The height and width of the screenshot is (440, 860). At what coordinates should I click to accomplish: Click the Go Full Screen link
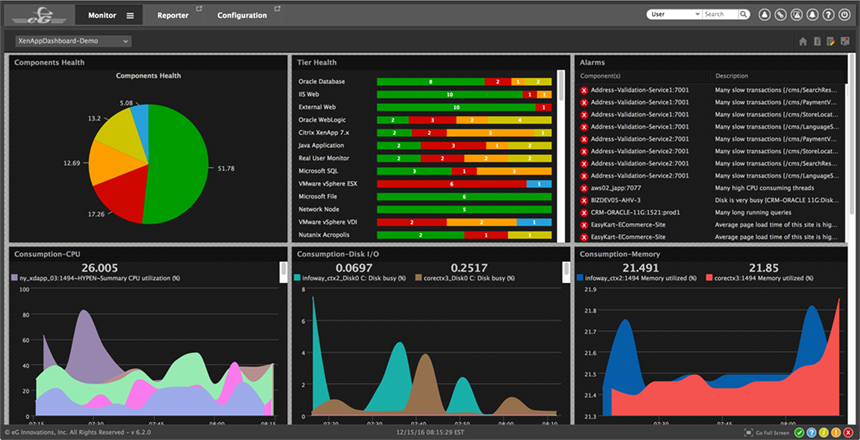click(772, 433)
